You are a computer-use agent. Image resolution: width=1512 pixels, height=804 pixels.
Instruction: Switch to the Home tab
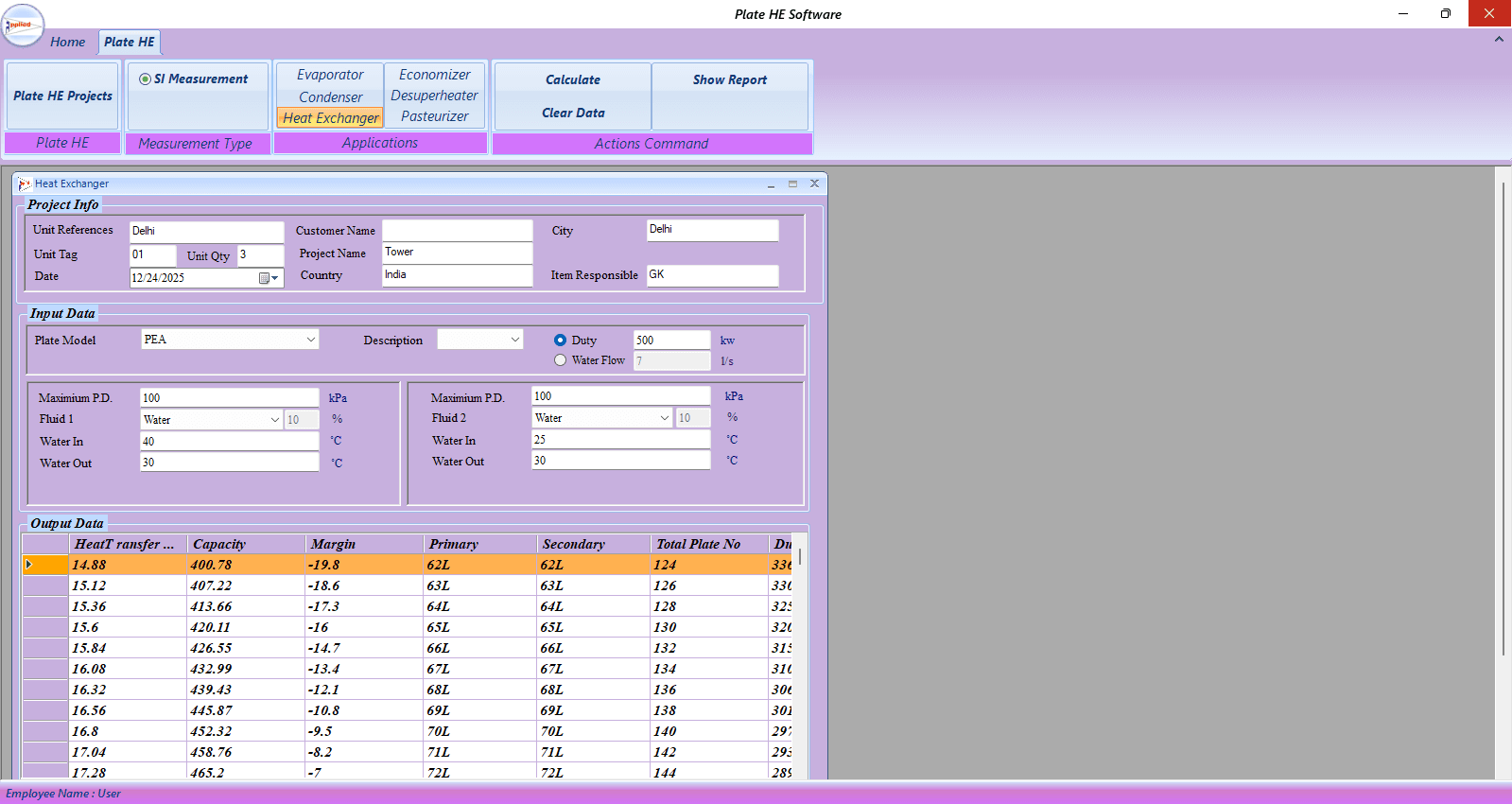[68, 42]
